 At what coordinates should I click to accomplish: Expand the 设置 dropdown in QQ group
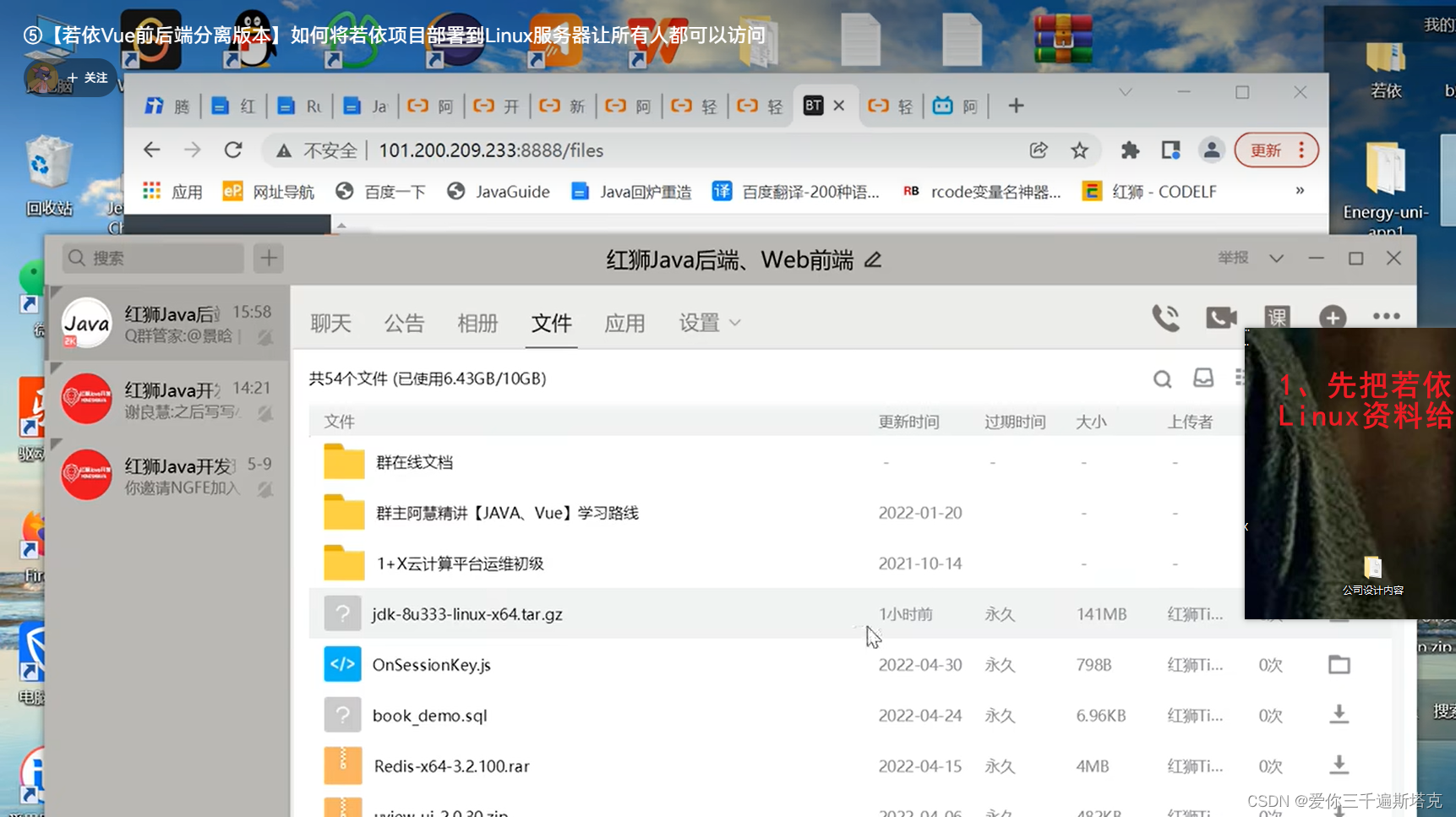710,323
